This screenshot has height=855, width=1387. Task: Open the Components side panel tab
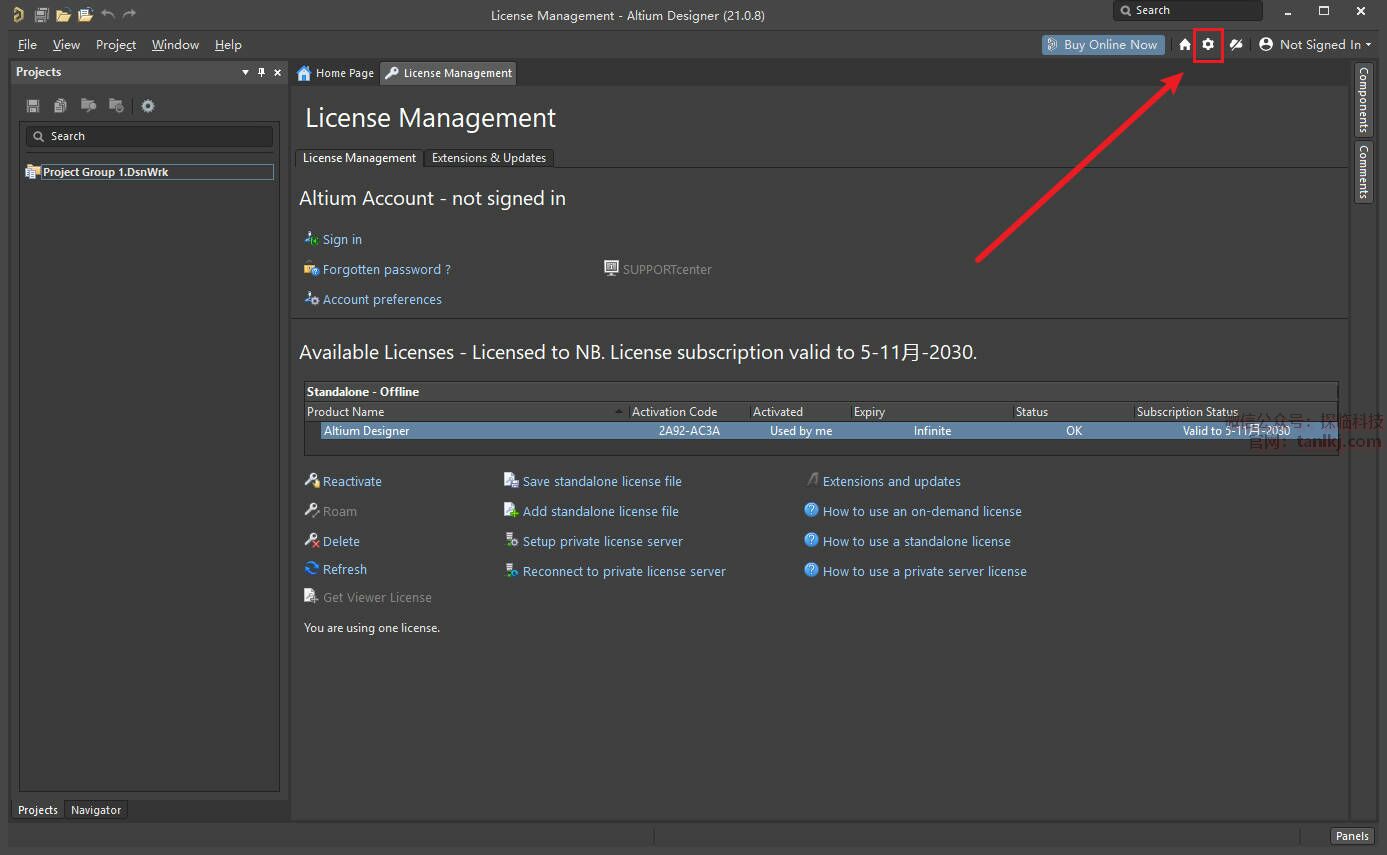click(1362, 100)
